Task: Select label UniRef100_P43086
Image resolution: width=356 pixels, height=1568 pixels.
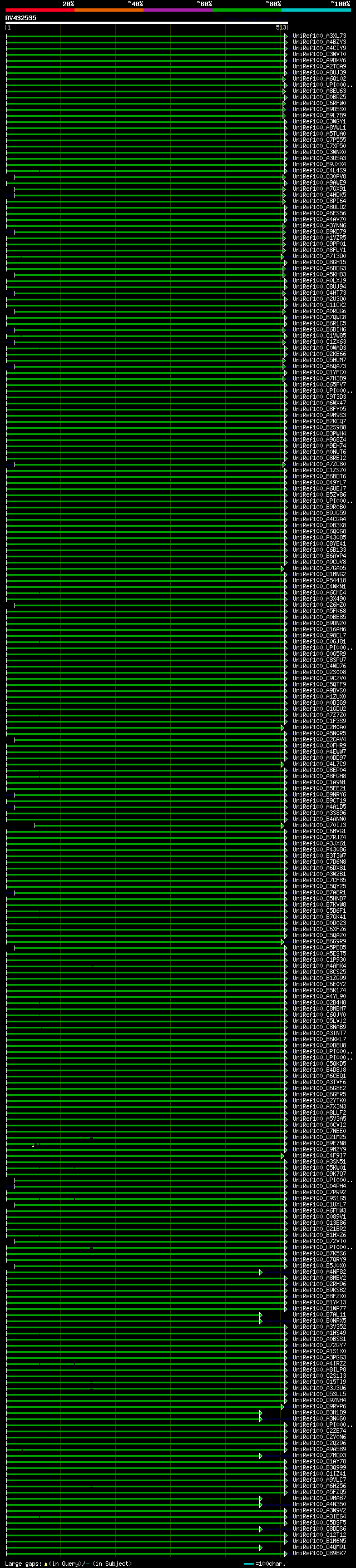Action: pos(319,850)
